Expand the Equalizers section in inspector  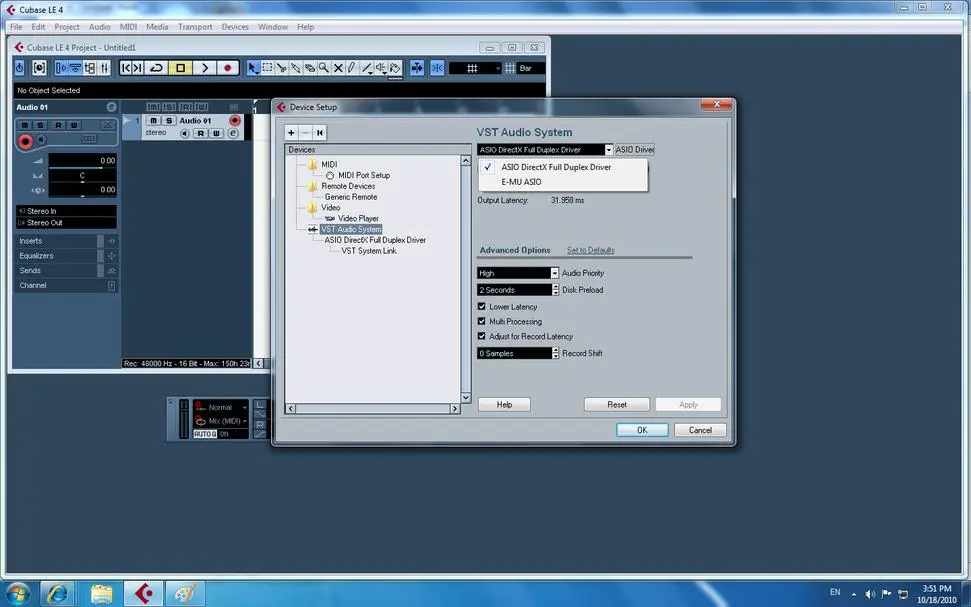36,256
